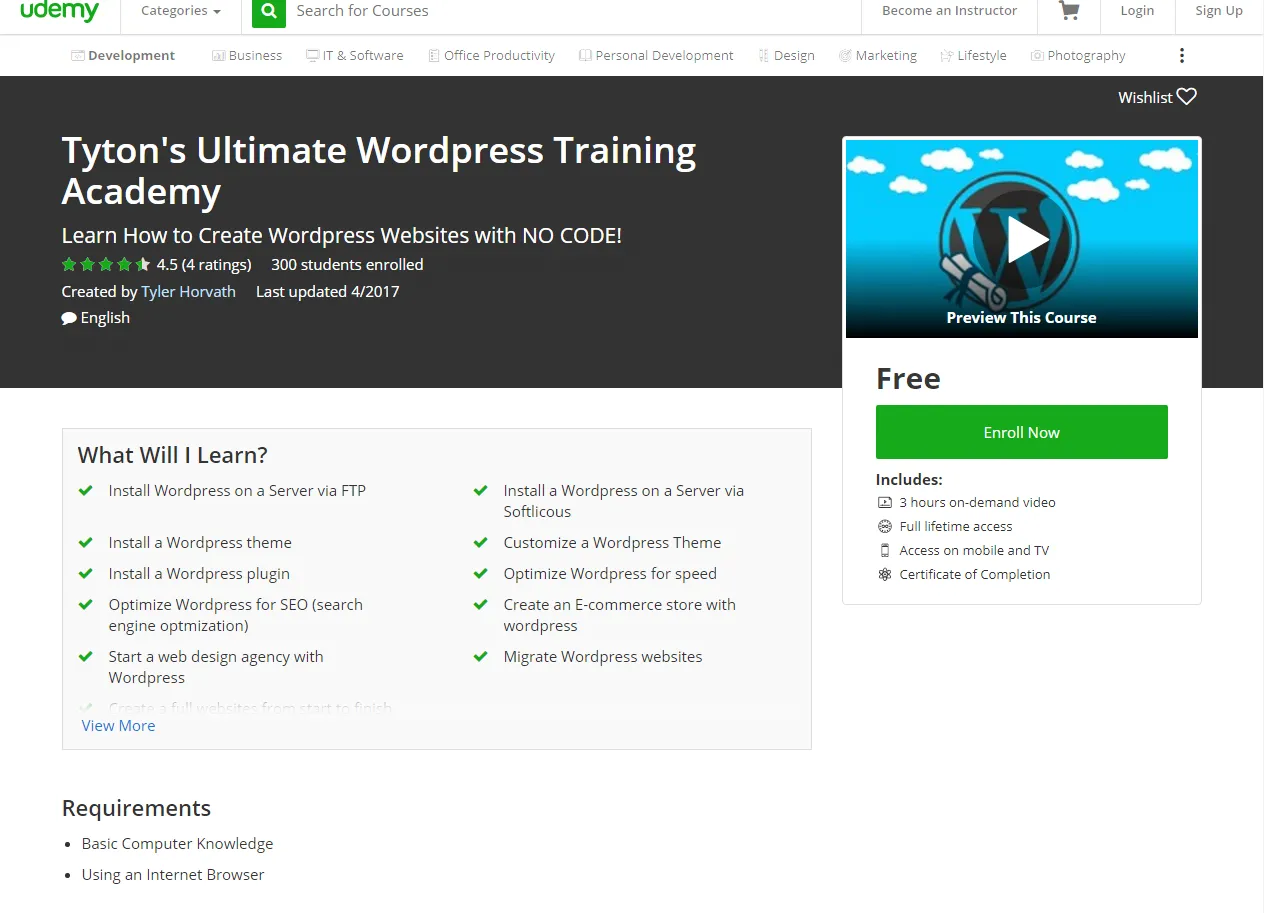
Task: Click the Using an Internet Browser requirement
Action: click(173, 875)
